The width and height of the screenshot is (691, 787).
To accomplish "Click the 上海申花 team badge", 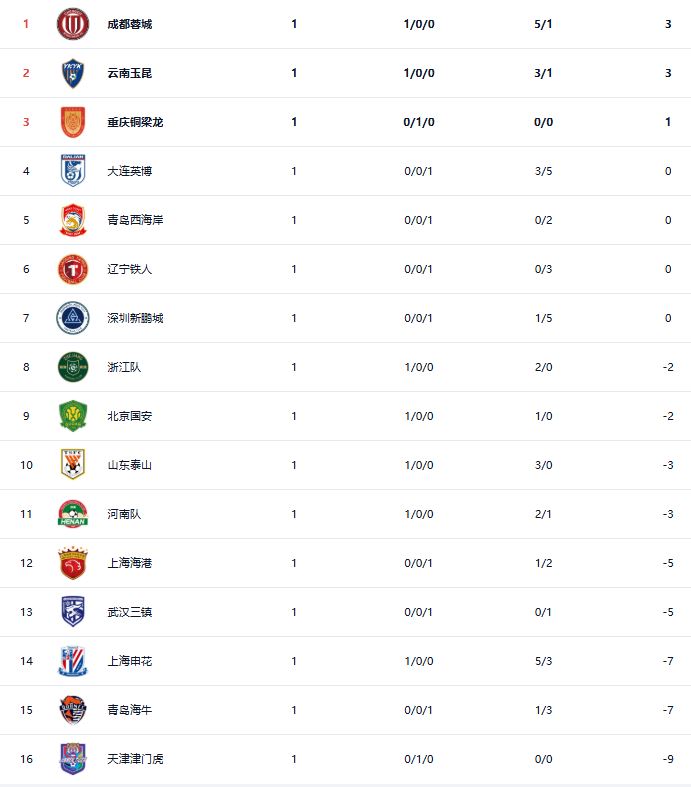I will coord(73,661).
